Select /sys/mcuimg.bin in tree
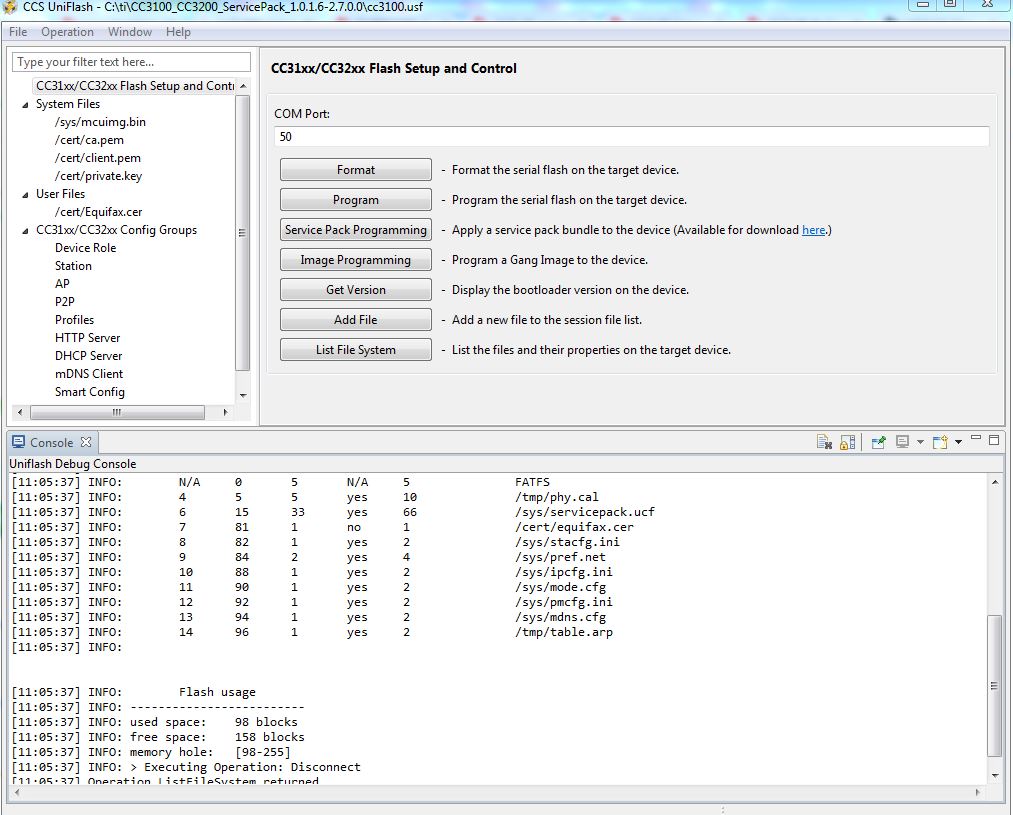The width and height of the screenshot is (1013, 815). pyautogui.click(x=100, y=122)
